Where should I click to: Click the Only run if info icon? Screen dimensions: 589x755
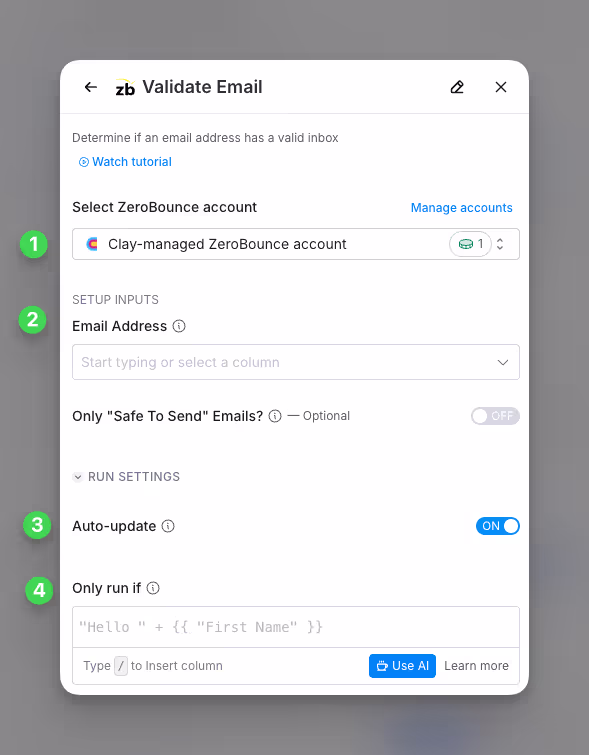[153, 588]
